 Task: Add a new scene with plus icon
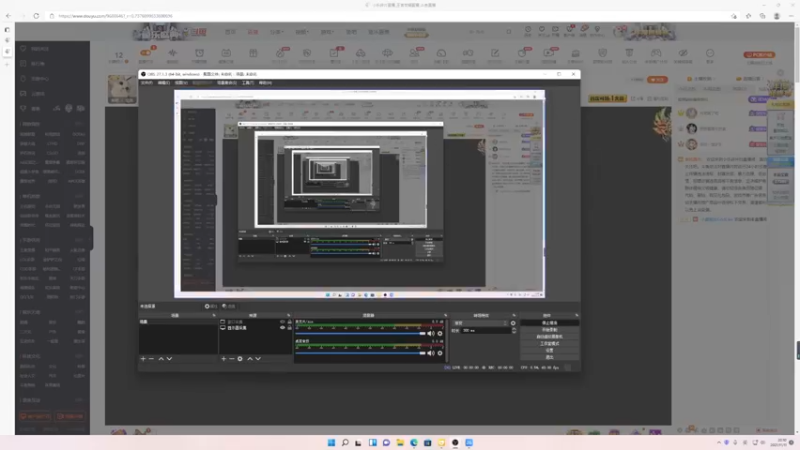(x=143, y=359)
